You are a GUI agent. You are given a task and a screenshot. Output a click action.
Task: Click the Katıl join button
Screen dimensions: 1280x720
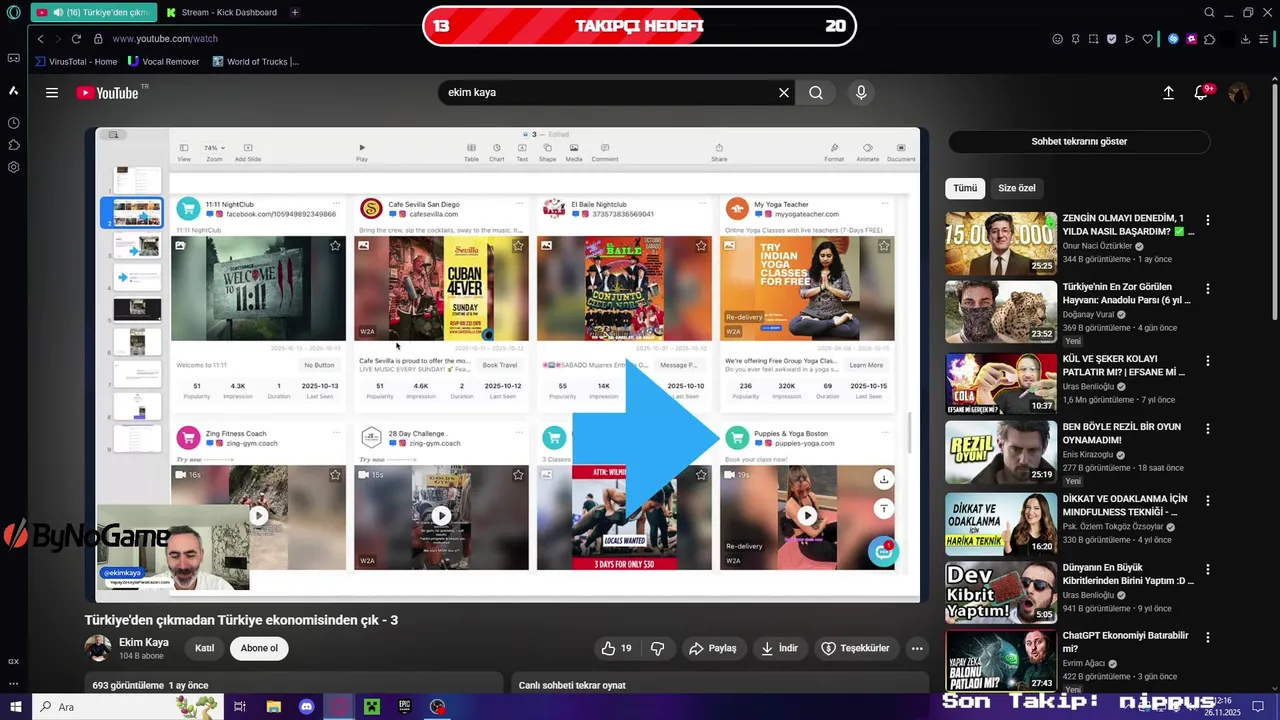coord(205,648)
